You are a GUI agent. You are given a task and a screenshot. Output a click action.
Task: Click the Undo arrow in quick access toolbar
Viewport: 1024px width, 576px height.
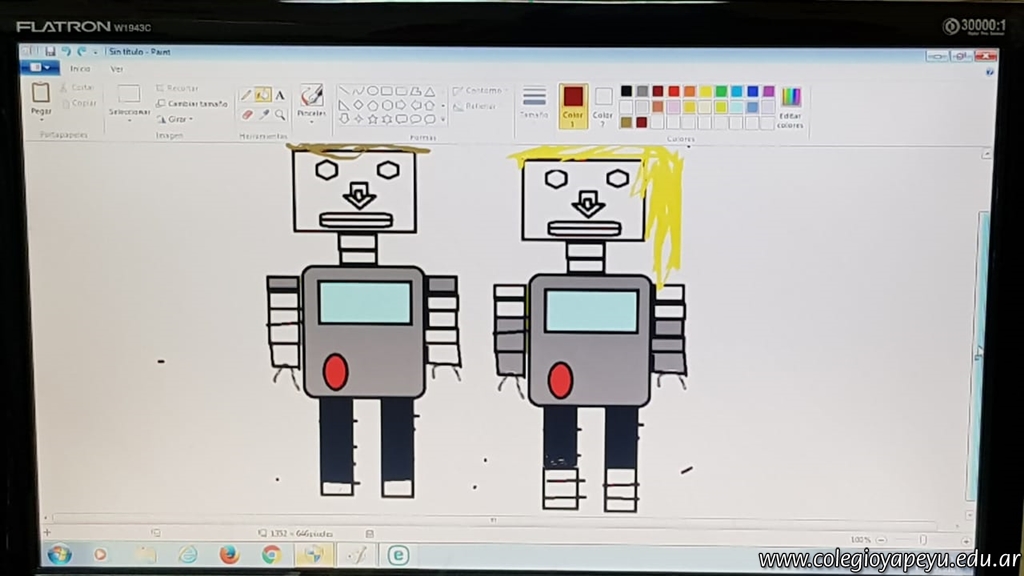coord(65,51)
